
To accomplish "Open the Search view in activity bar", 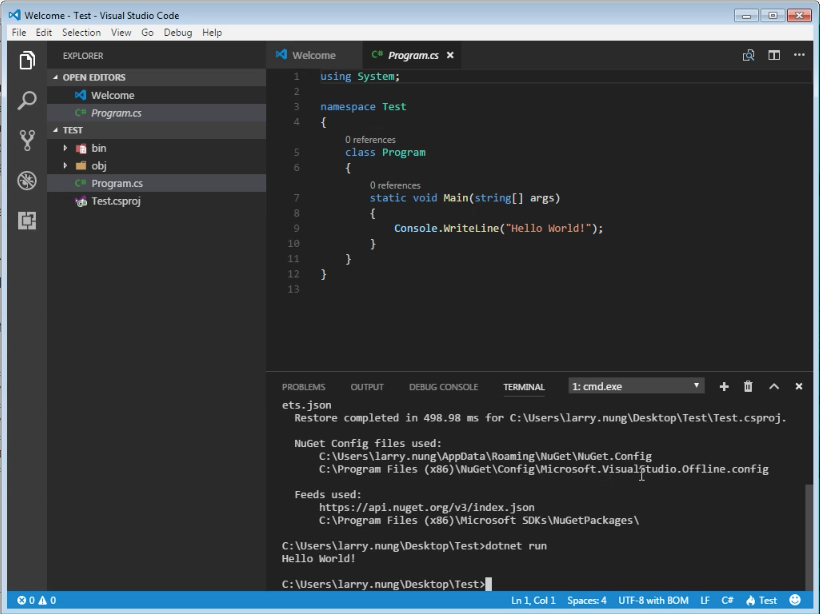I will (27, 100).
